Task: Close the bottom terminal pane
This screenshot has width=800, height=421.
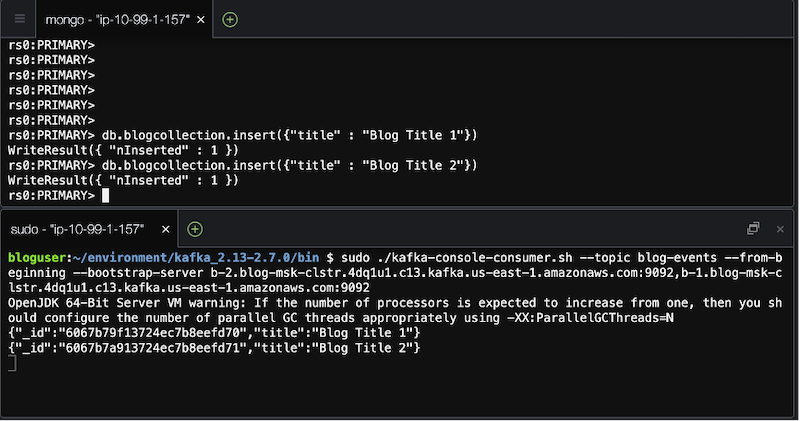Action: (780, 229)
